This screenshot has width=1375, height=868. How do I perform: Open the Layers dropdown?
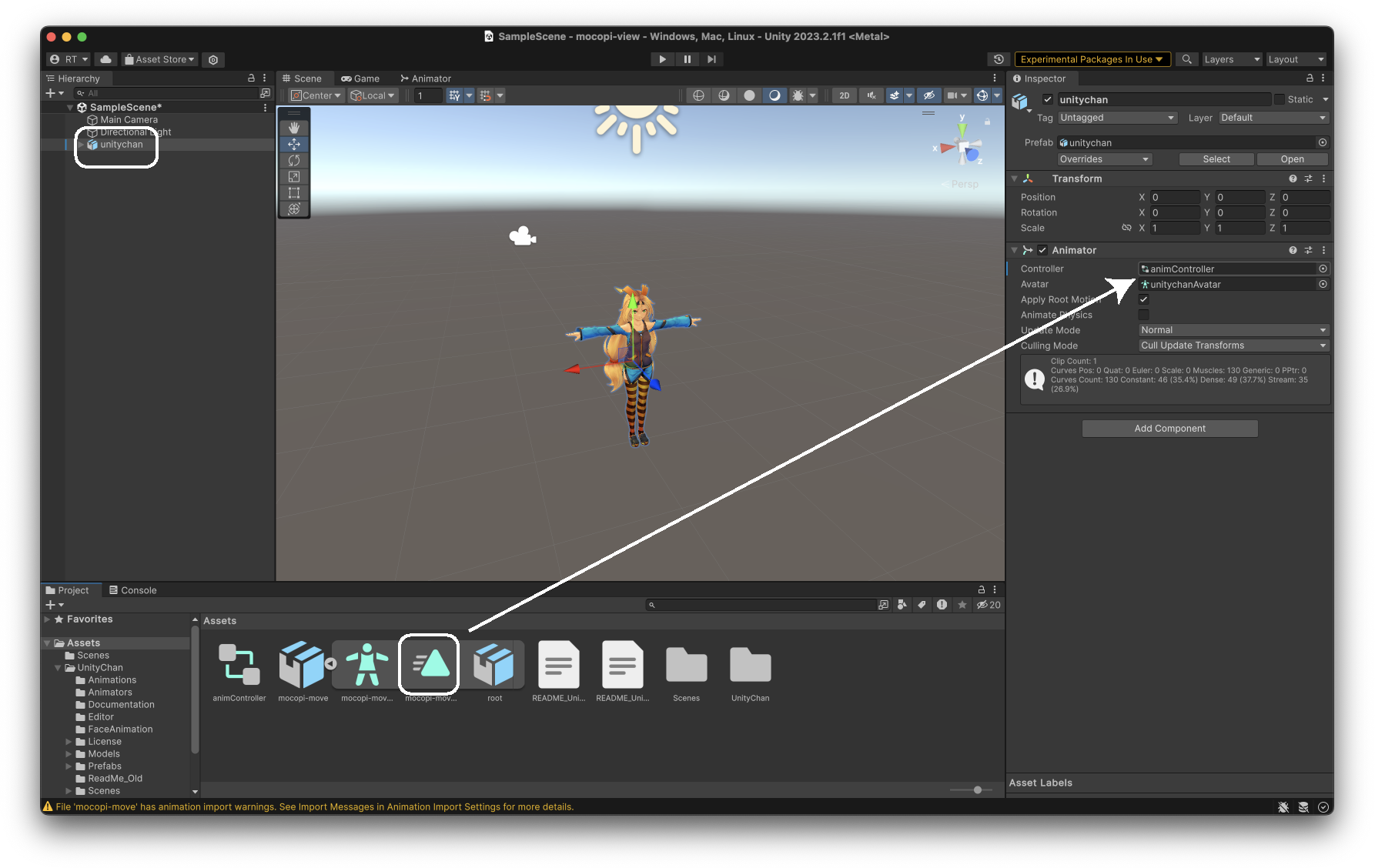pos(1232,59)
